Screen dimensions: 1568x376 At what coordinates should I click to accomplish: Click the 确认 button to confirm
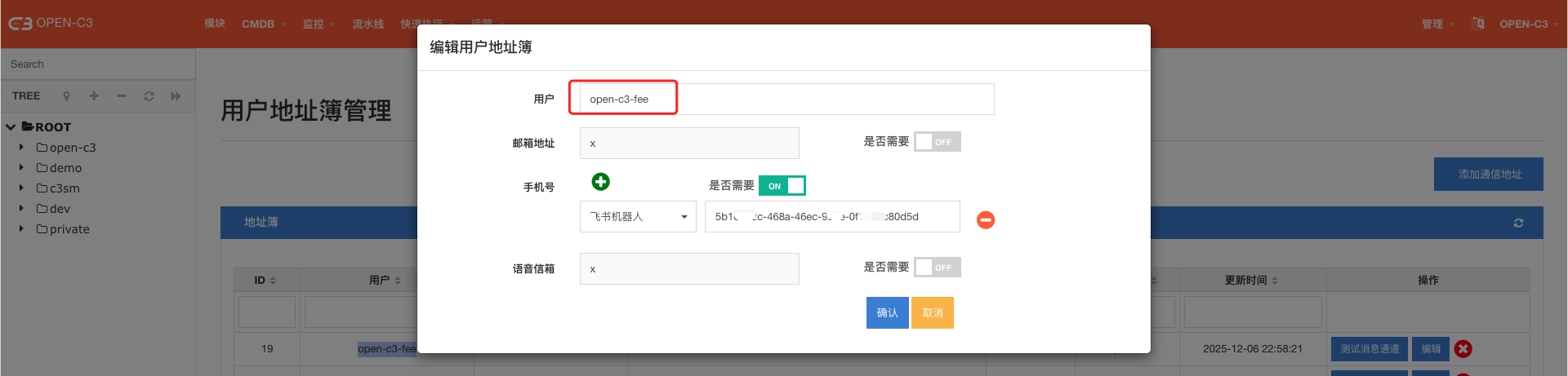click(887, 312)
